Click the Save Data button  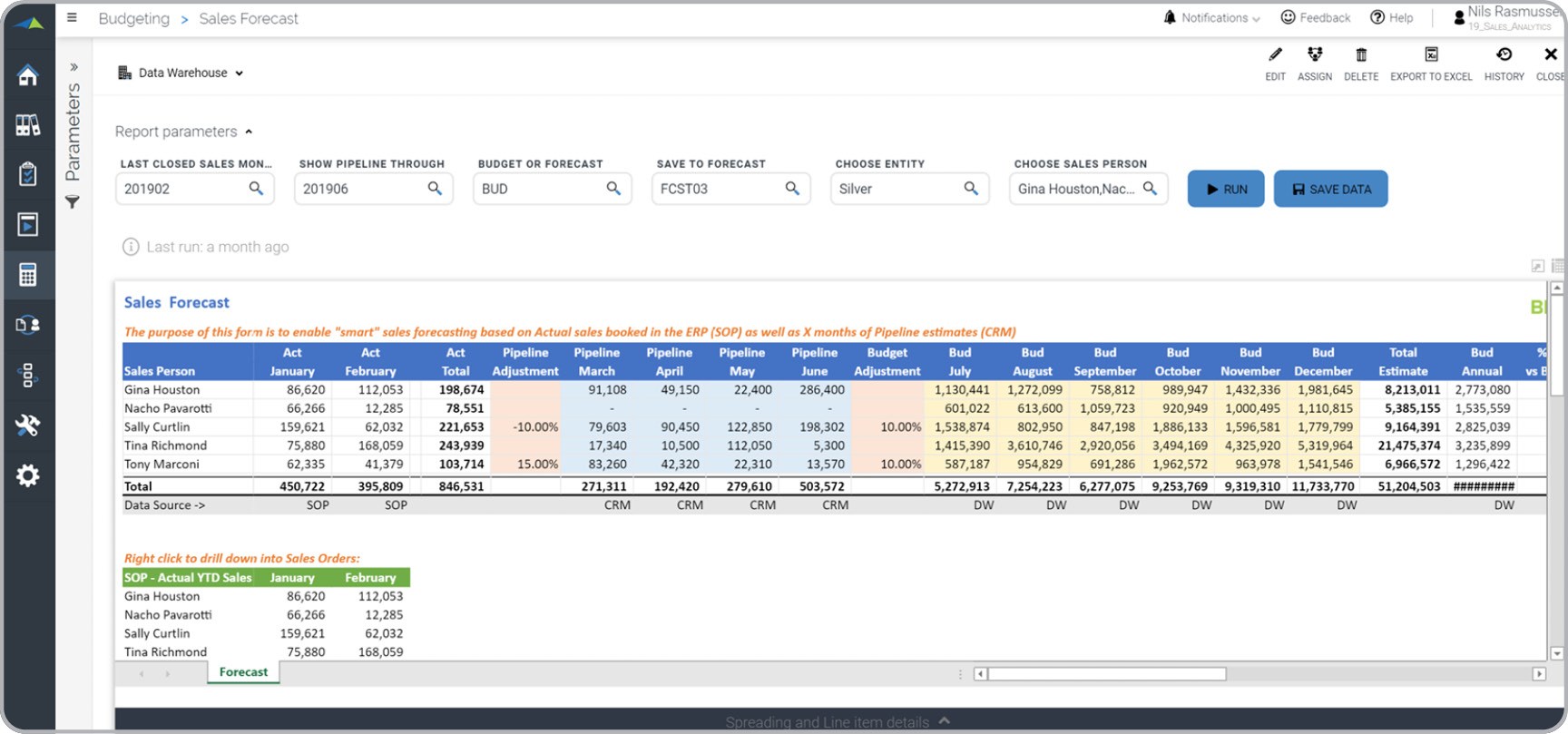pos(1330,189)
